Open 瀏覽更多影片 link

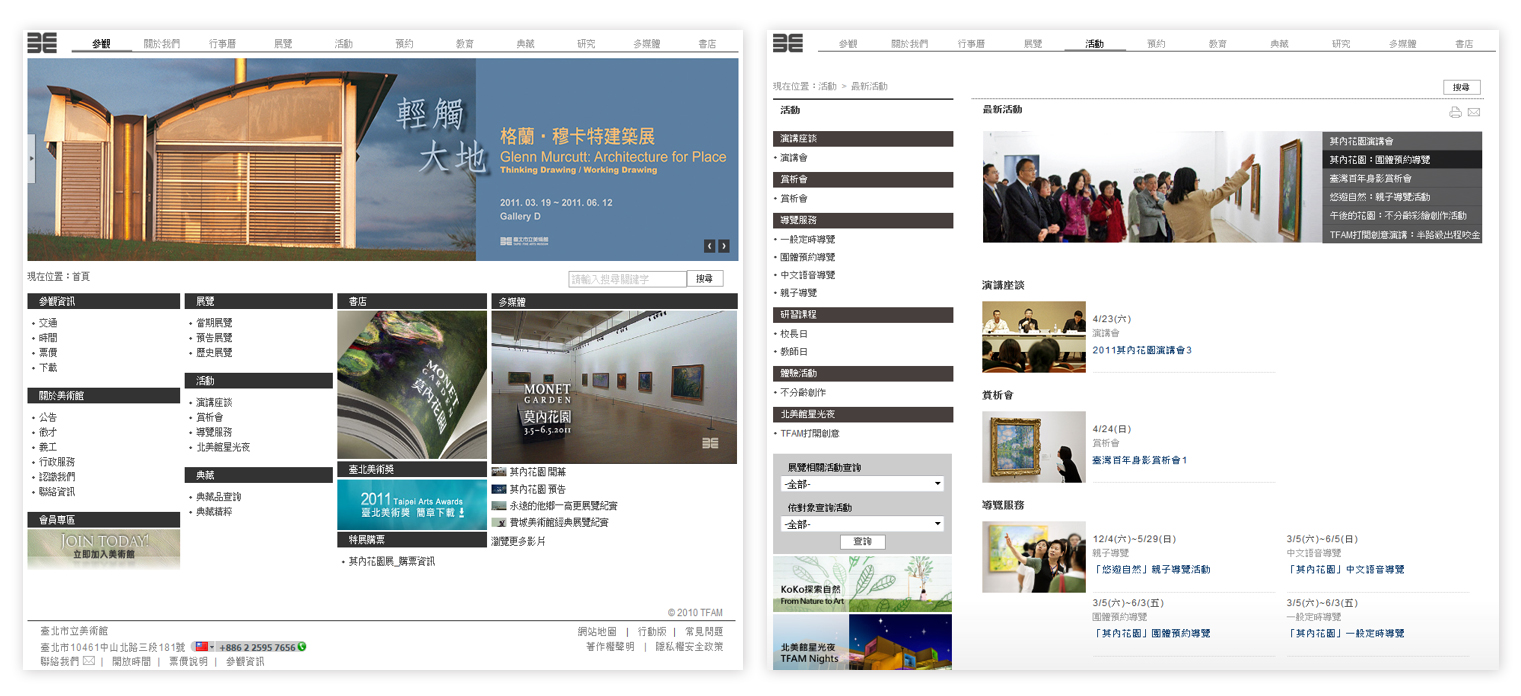(x=519, y=541)
